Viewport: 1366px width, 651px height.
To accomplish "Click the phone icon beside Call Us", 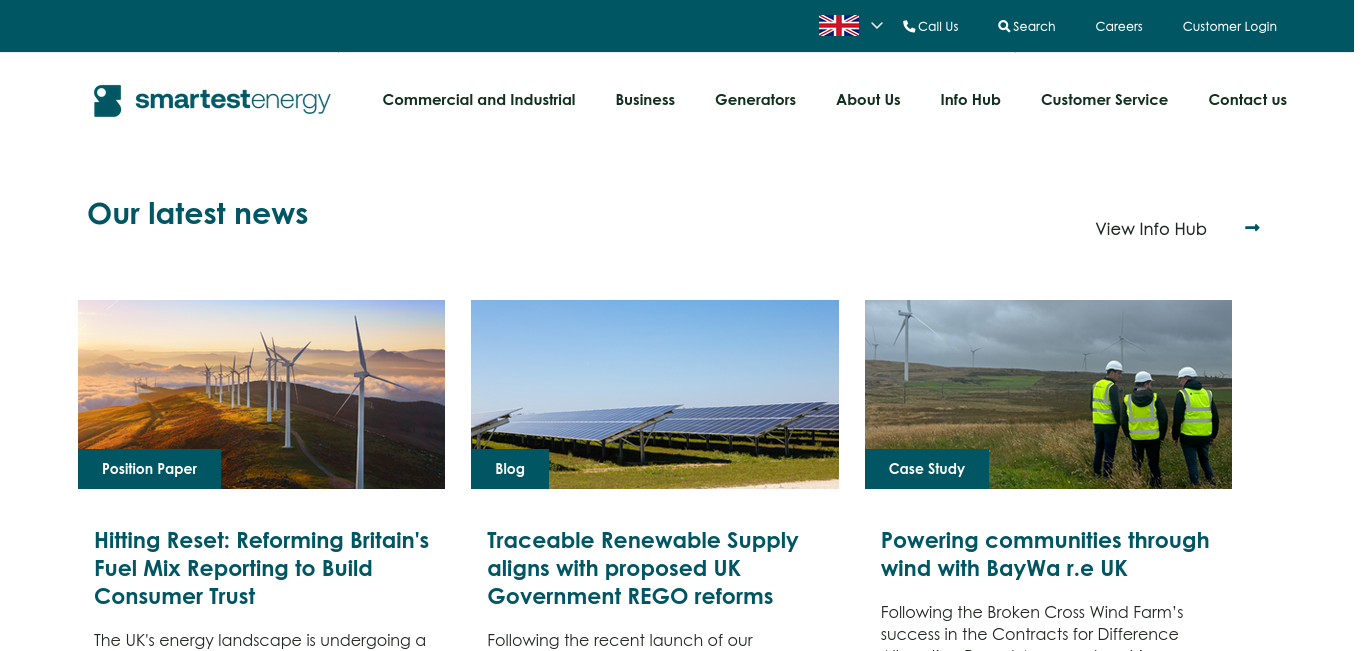I will 909,26.
